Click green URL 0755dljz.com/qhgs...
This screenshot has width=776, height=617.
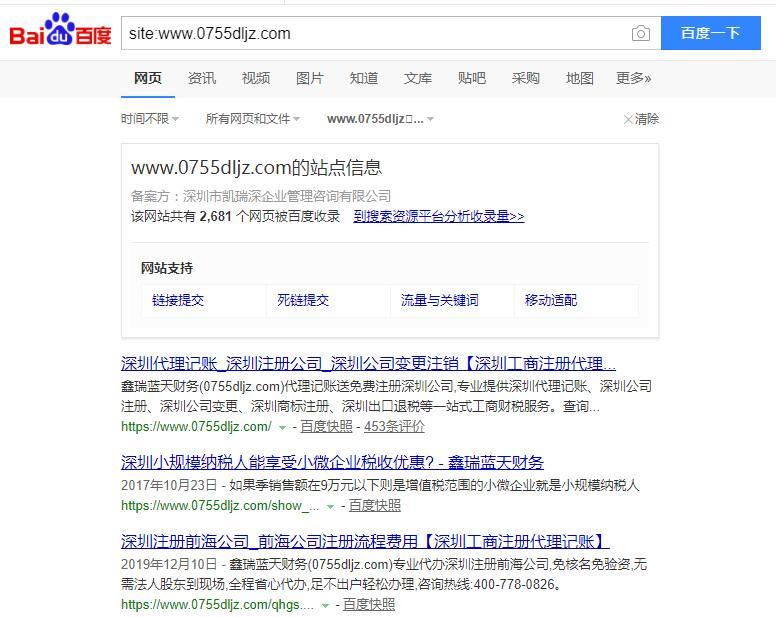(217, 605)
